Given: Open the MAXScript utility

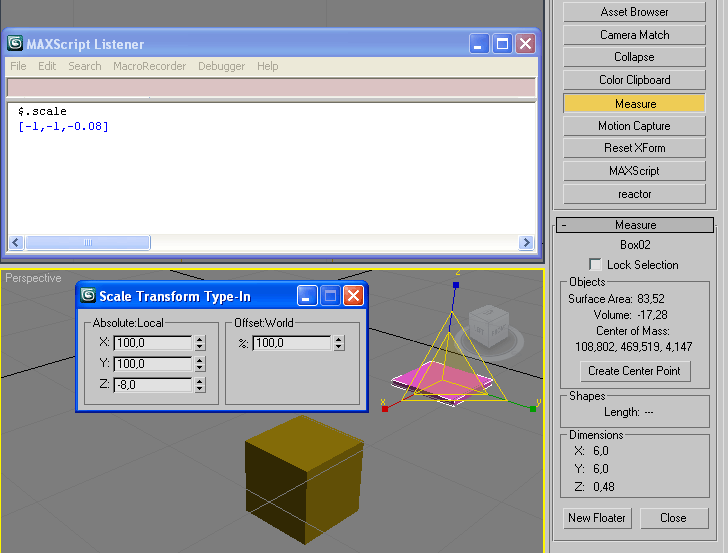Looking at the screenshot, I should pyautogui.click(x=634, y=171).
